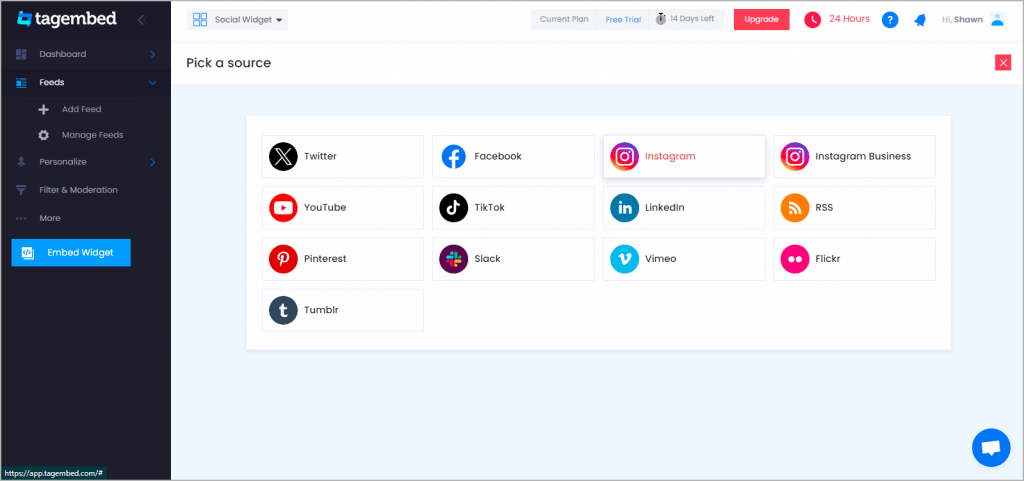This screenshot has height=481, width=1024.
Task: Click the Feeds sidebar icon
Action: 21,83
